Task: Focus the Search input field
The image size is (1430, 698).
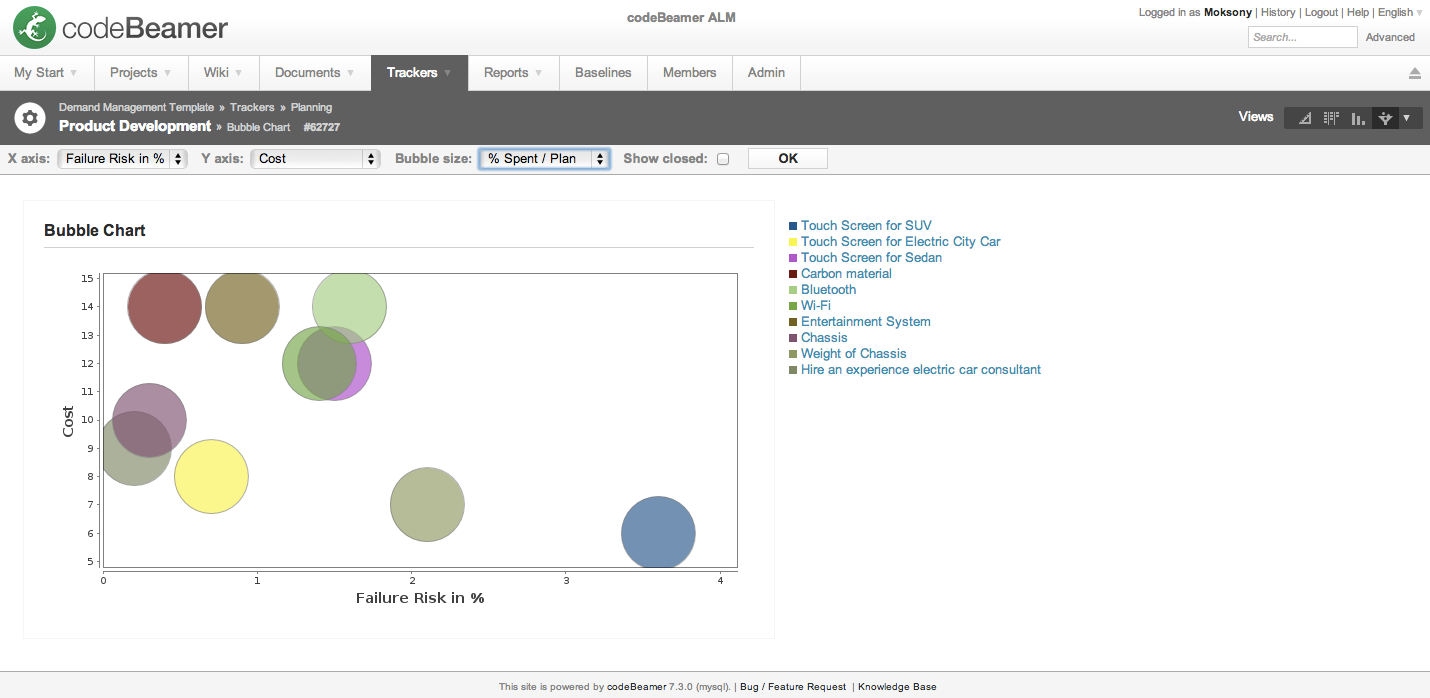Action: [x=1303, y=37]
